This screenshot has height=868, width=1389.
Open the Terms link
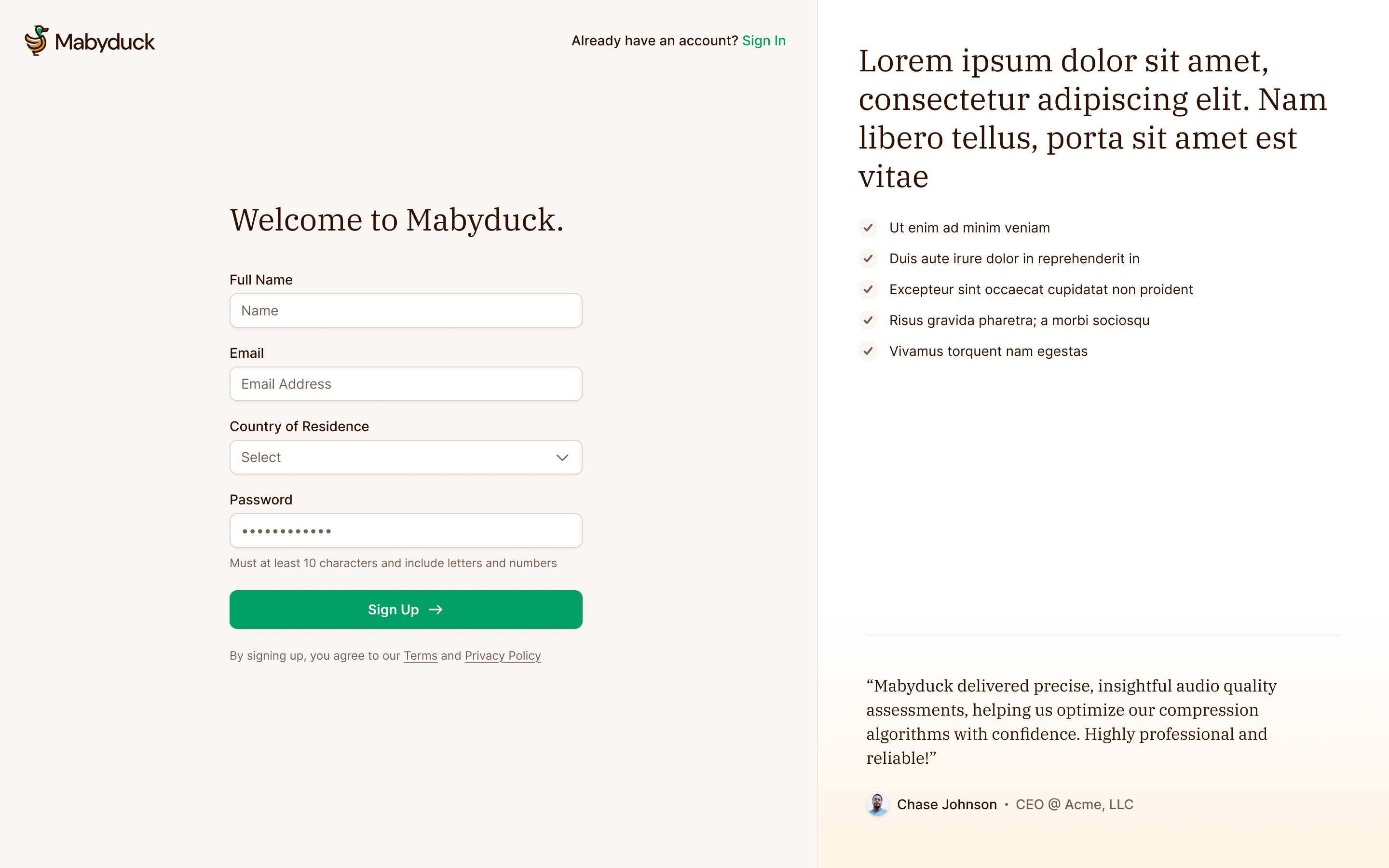pyautogui.click(x=420, y=656)
